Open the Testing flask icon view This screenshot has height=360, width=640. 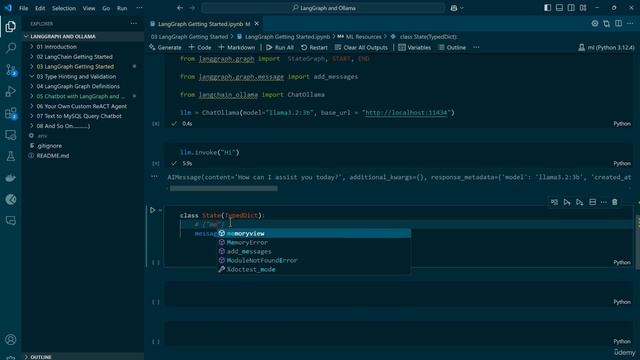11,156
